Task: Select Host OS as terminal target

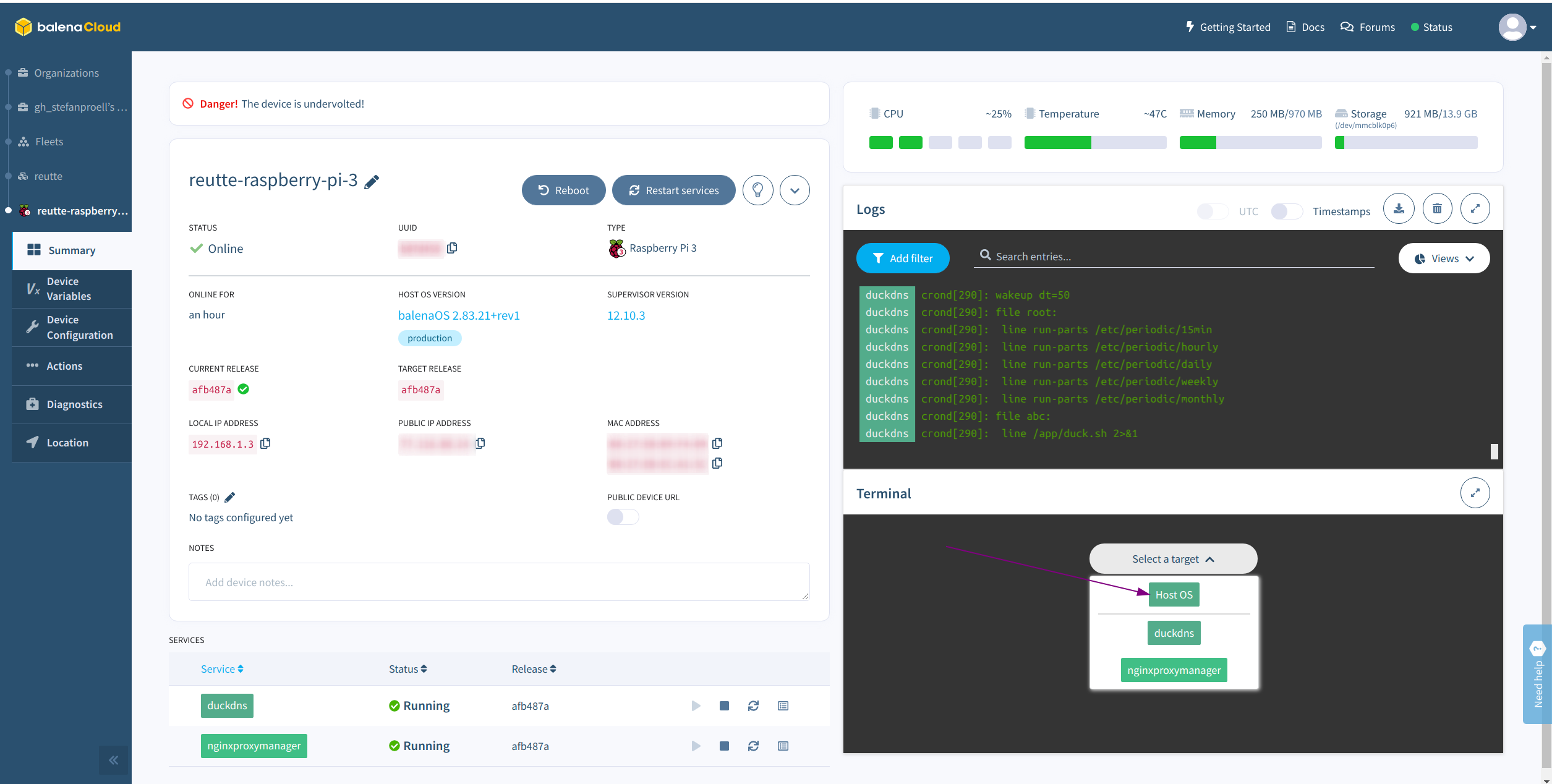Action: [1174, 595]
